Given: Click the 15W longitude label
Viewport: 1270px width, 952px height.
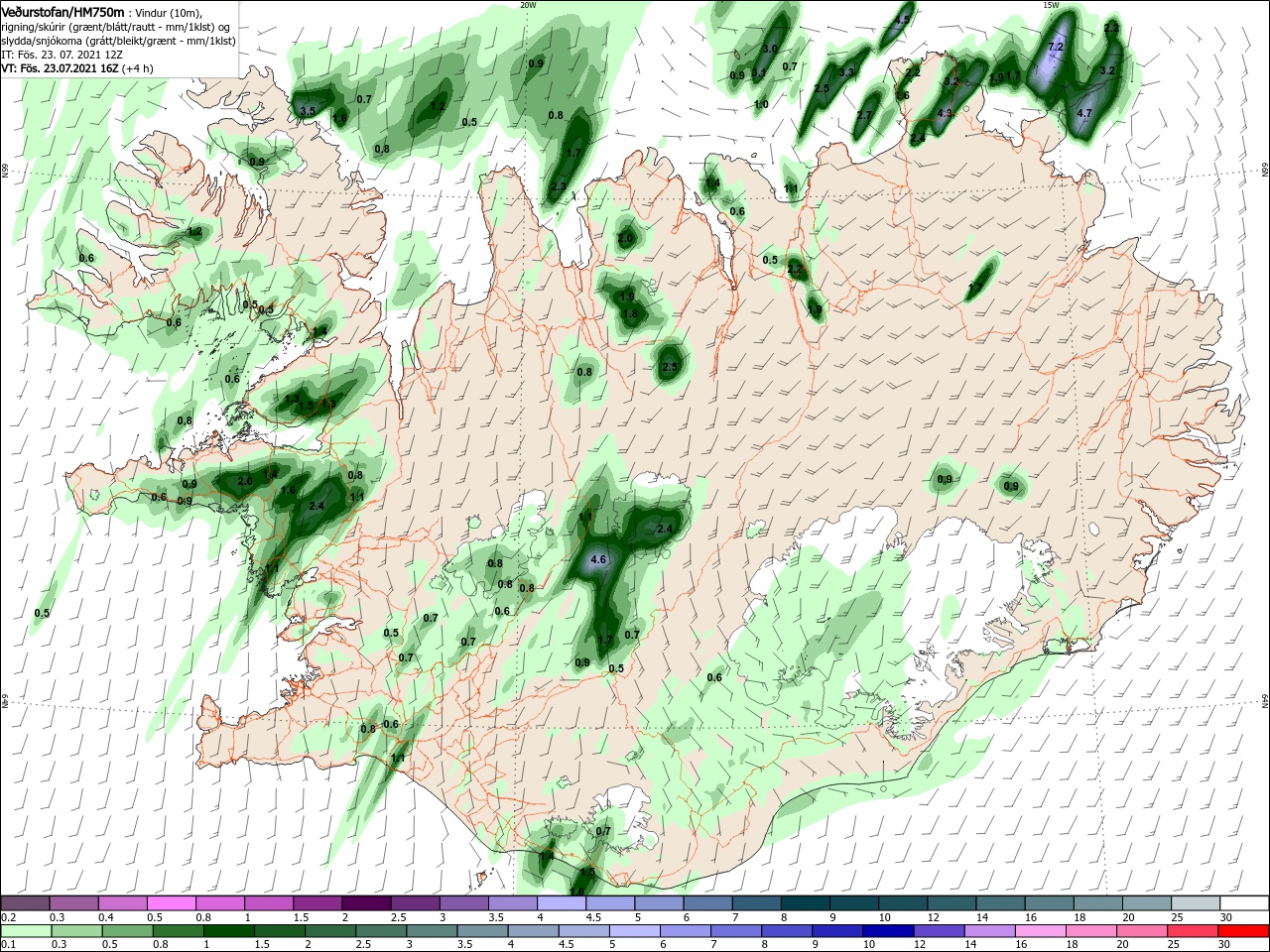Looking at the screenshot, I should pyautogui.click(x=1051, y=5).
